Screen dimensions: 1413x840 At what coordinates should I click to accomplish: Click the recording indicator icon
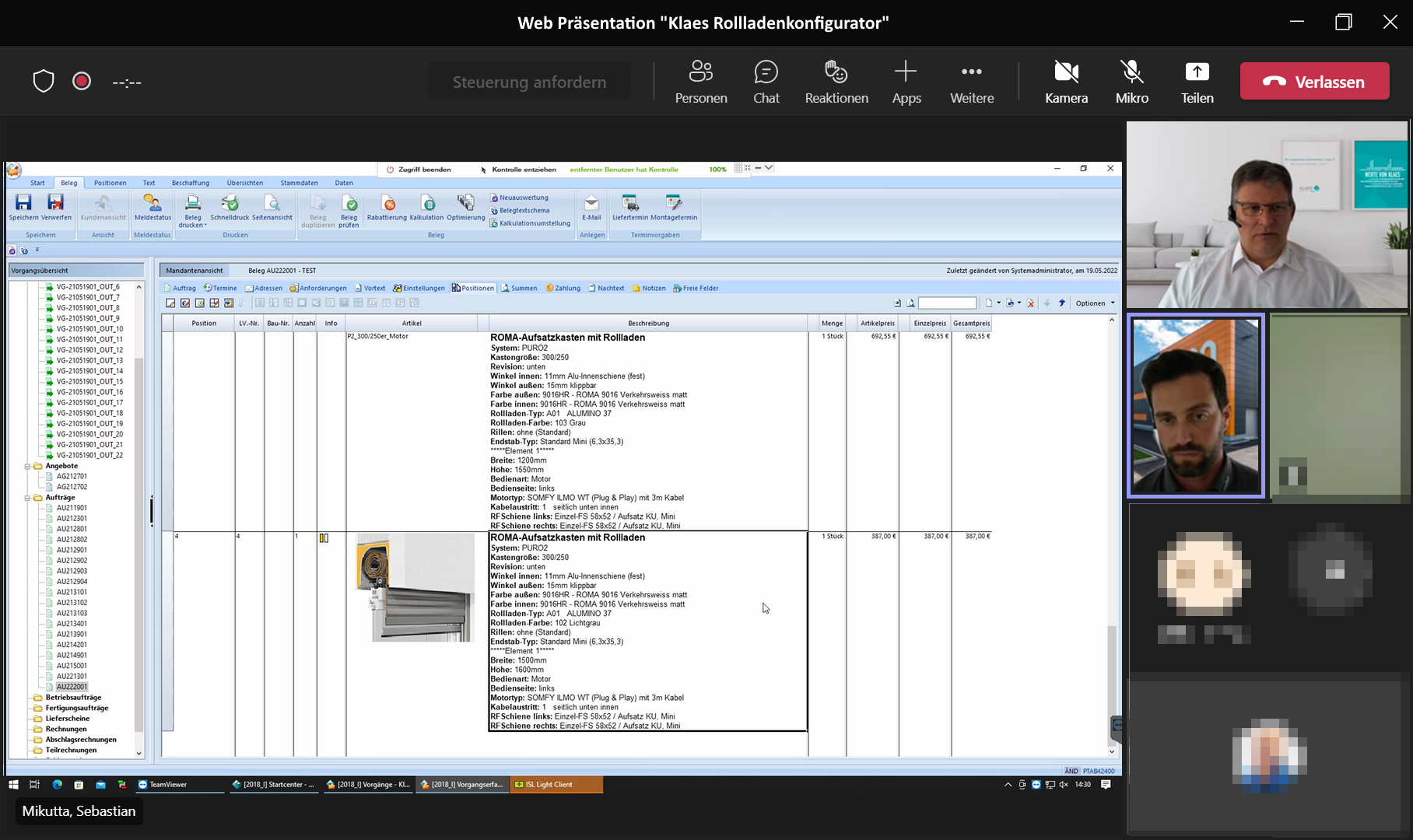click(82, 82)
